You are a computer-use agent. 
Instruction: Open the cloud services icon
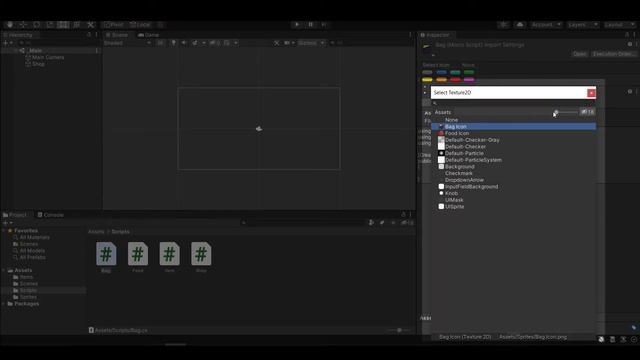[520, 24]
